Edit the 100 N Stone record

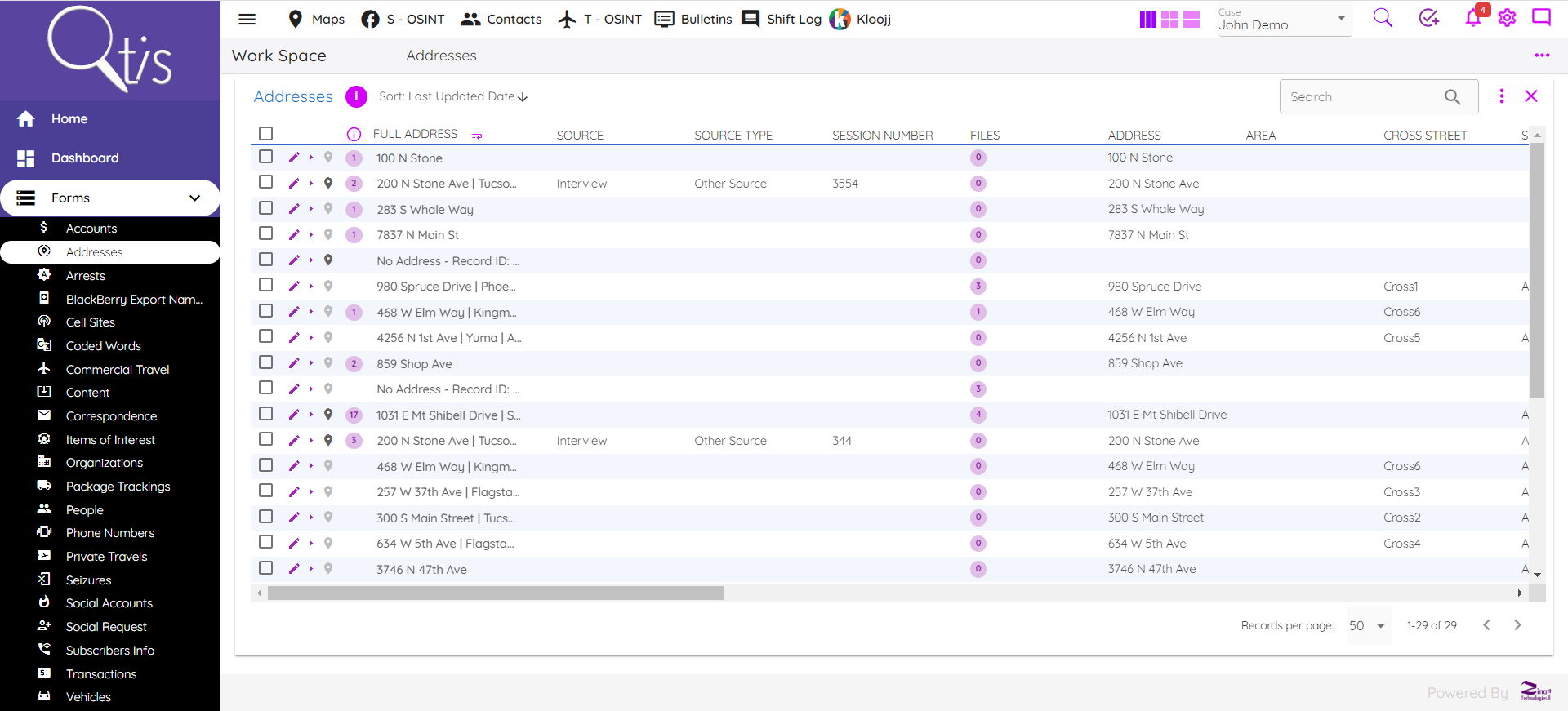(x=294, y=158)
